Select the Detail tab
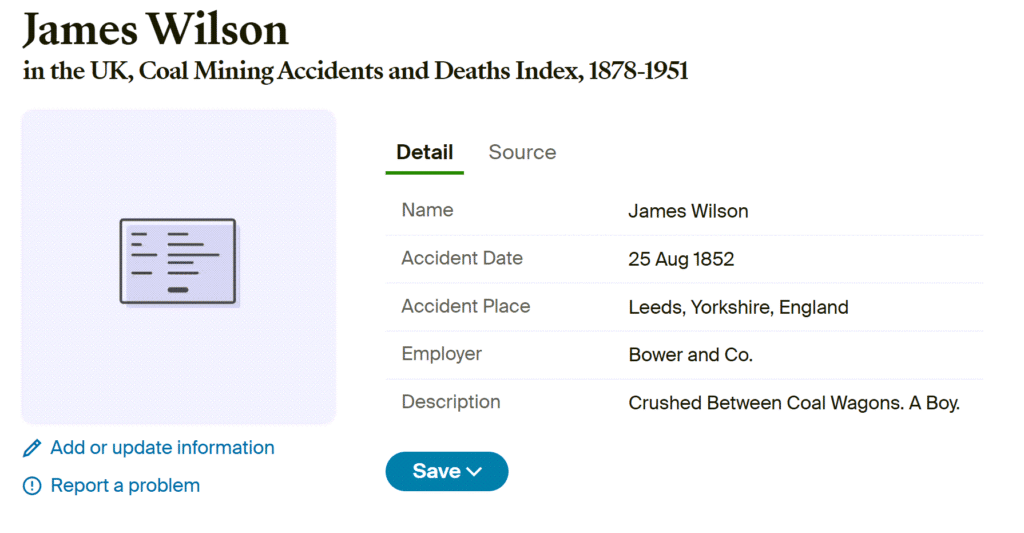This screenshot has width=1024, height=533. [424, 152]
